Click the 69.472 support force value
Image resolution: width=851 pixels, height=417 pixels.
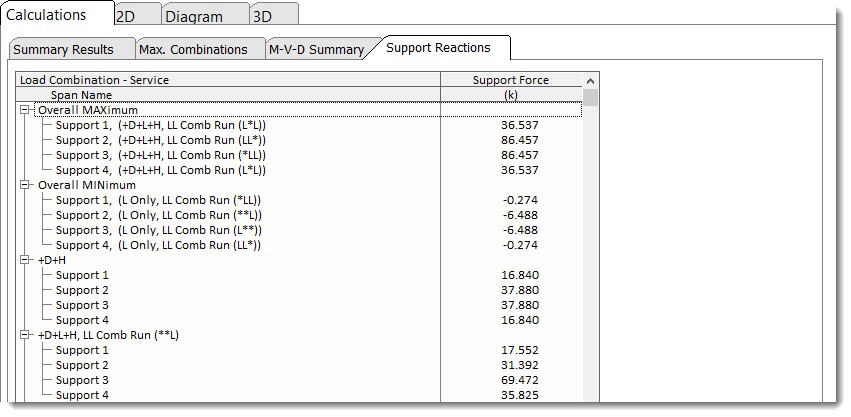(519, 380)
